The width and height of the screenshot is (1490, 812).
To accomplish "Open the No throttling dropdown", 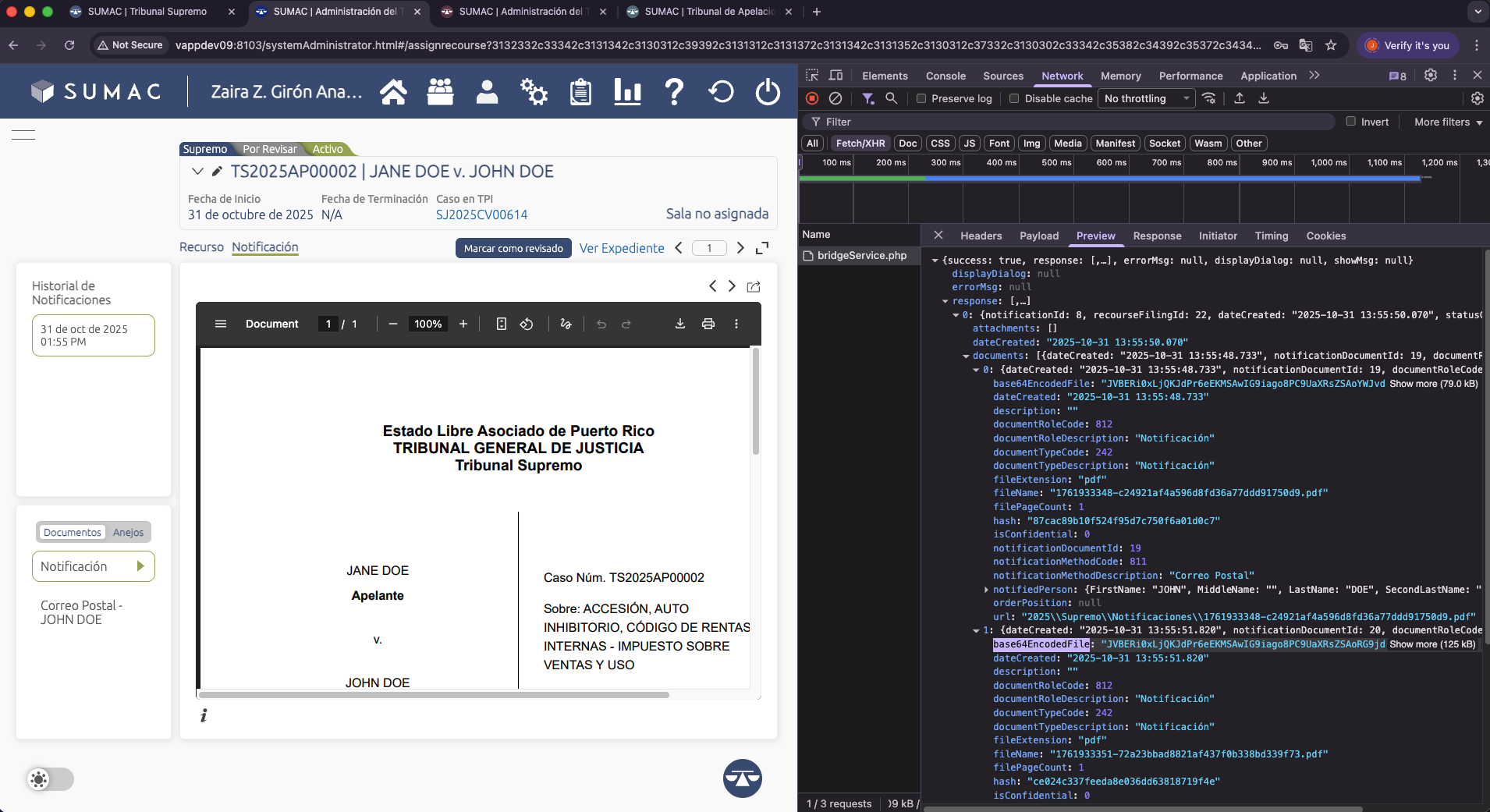I will (x=1146, y=98).
